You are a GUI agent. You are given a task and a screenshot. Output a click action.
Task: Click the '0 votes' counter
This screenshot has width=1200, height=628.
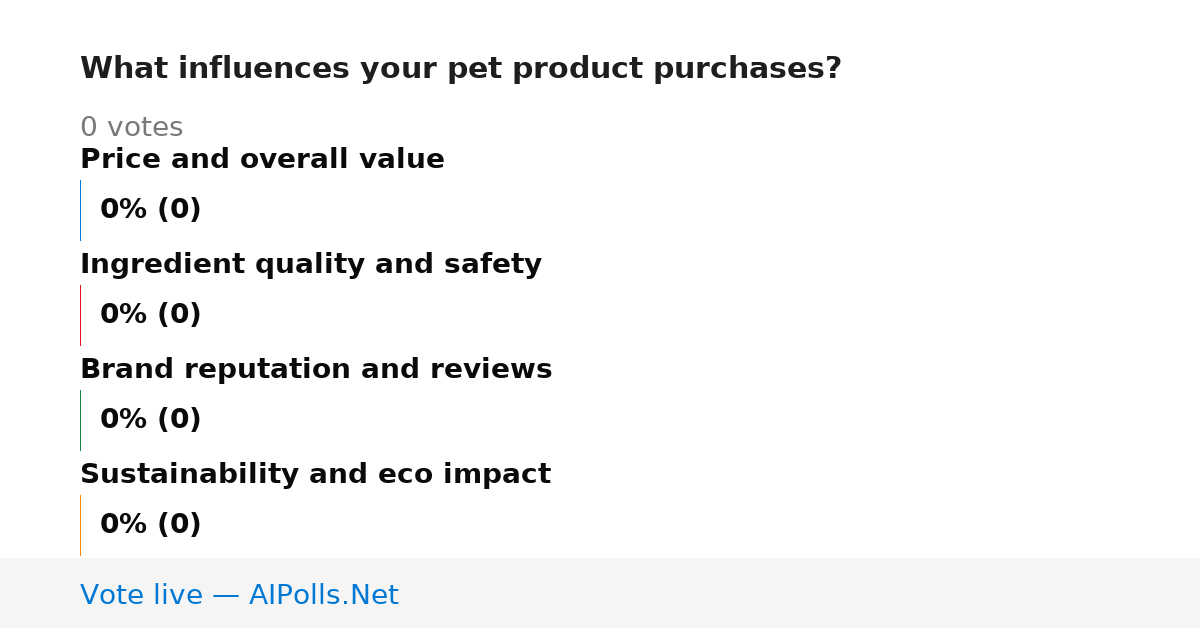click(x=131, y=128)
